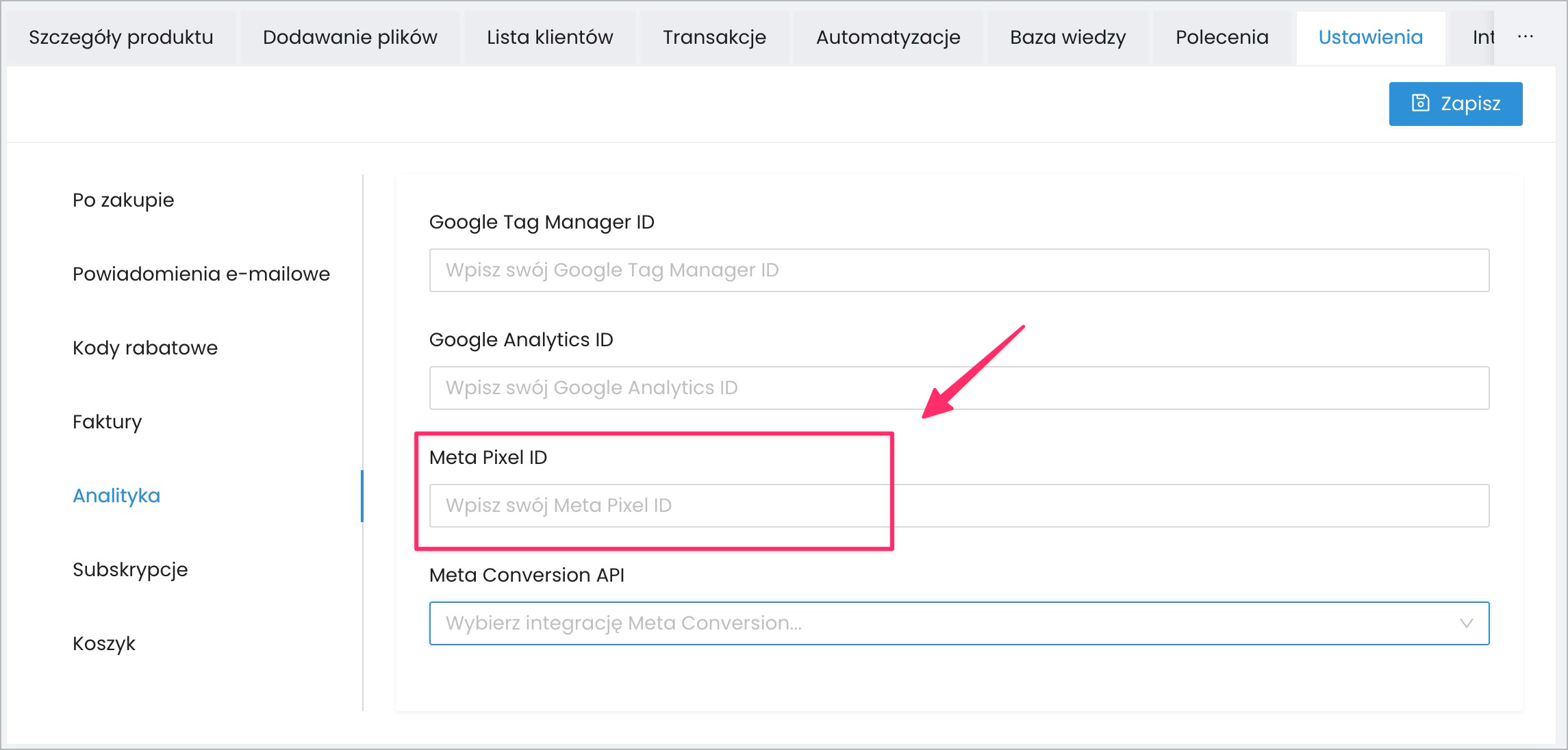The image size is (1568, 750).
Task: Click the save icon in Zapisz button
Action: coord(1421,103)
